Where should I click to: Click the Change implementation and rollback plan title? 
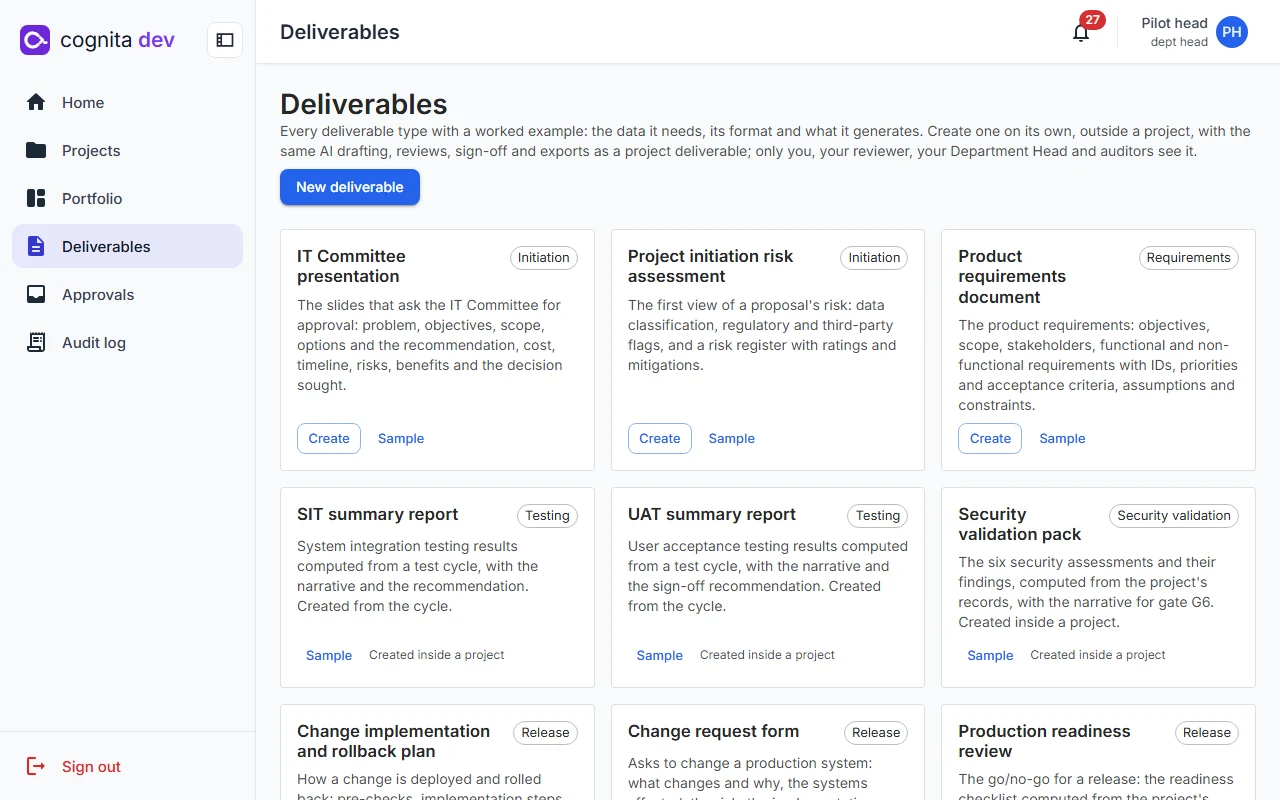tap(394, 741)
